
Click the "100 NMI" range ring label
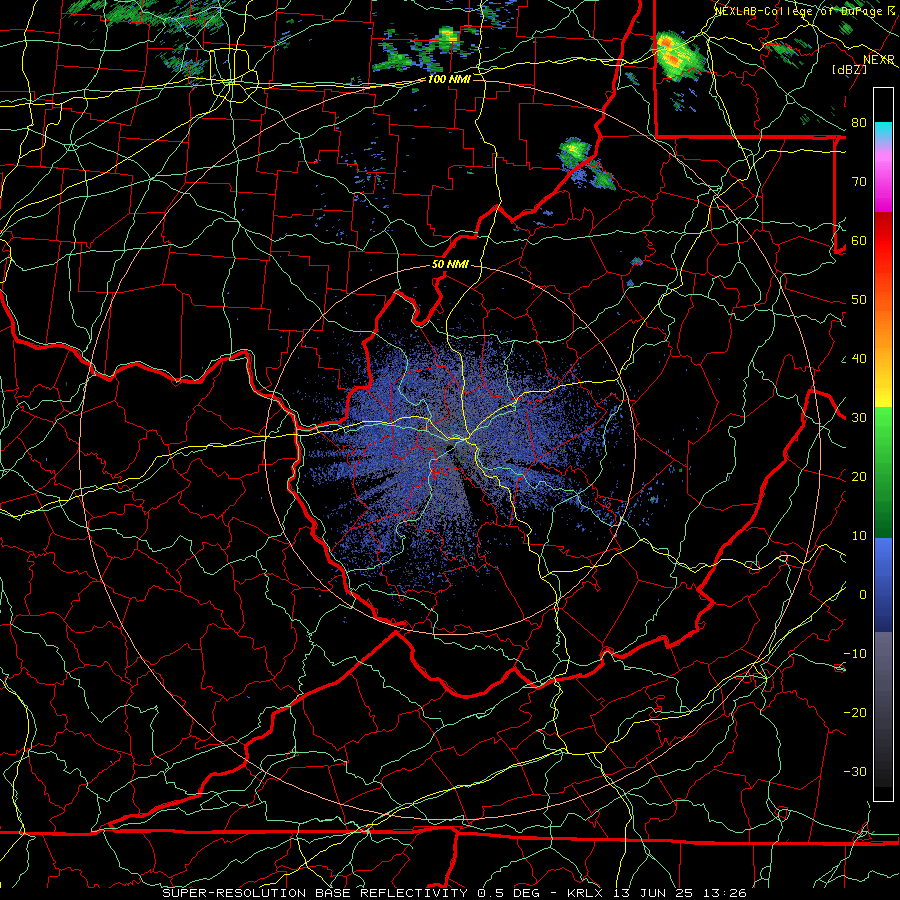(449, 79)
